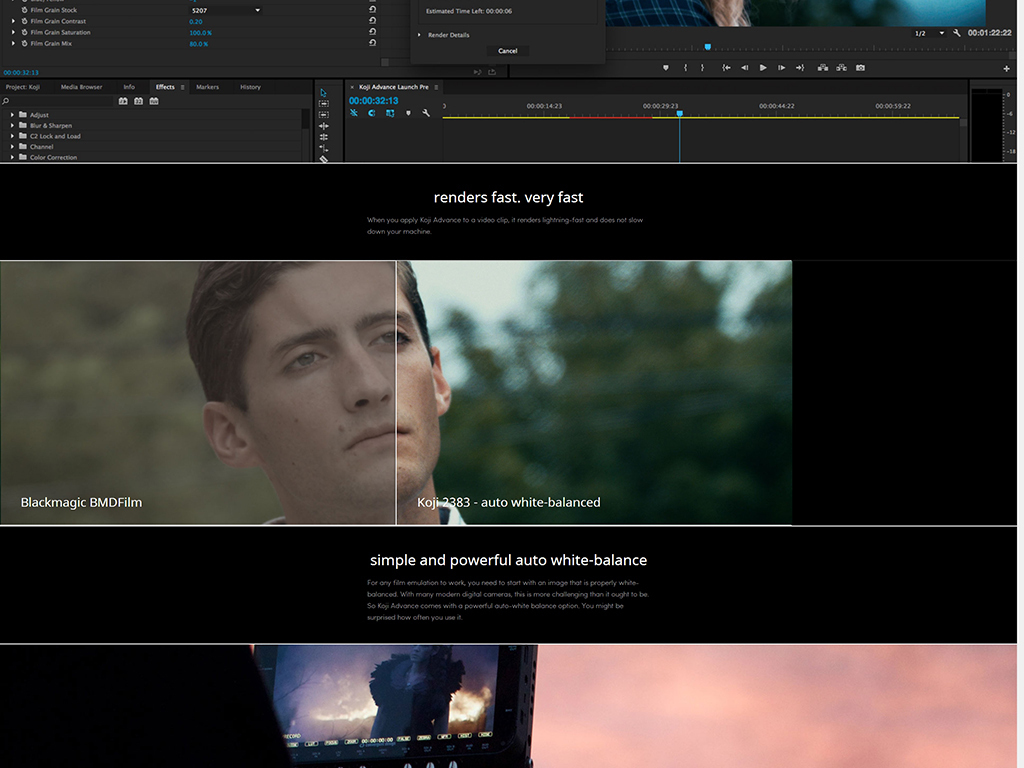
Task: Expand the Film Grain Contrast property
Action: click(13, 21)
